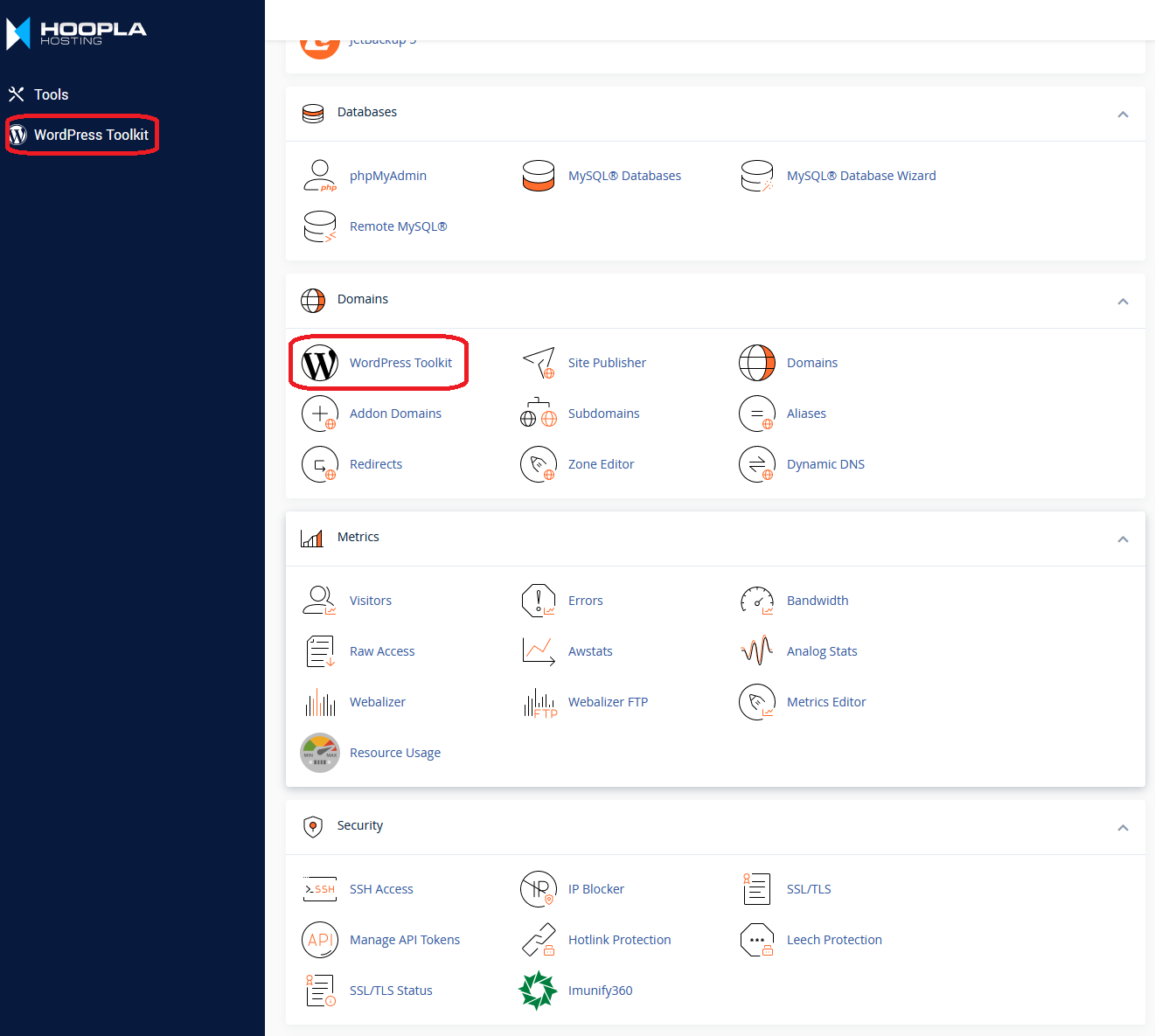Collapse the Security section chevron
Image resolution: width=1155 pixels, height=1036 pixels.
point(1123,828)
